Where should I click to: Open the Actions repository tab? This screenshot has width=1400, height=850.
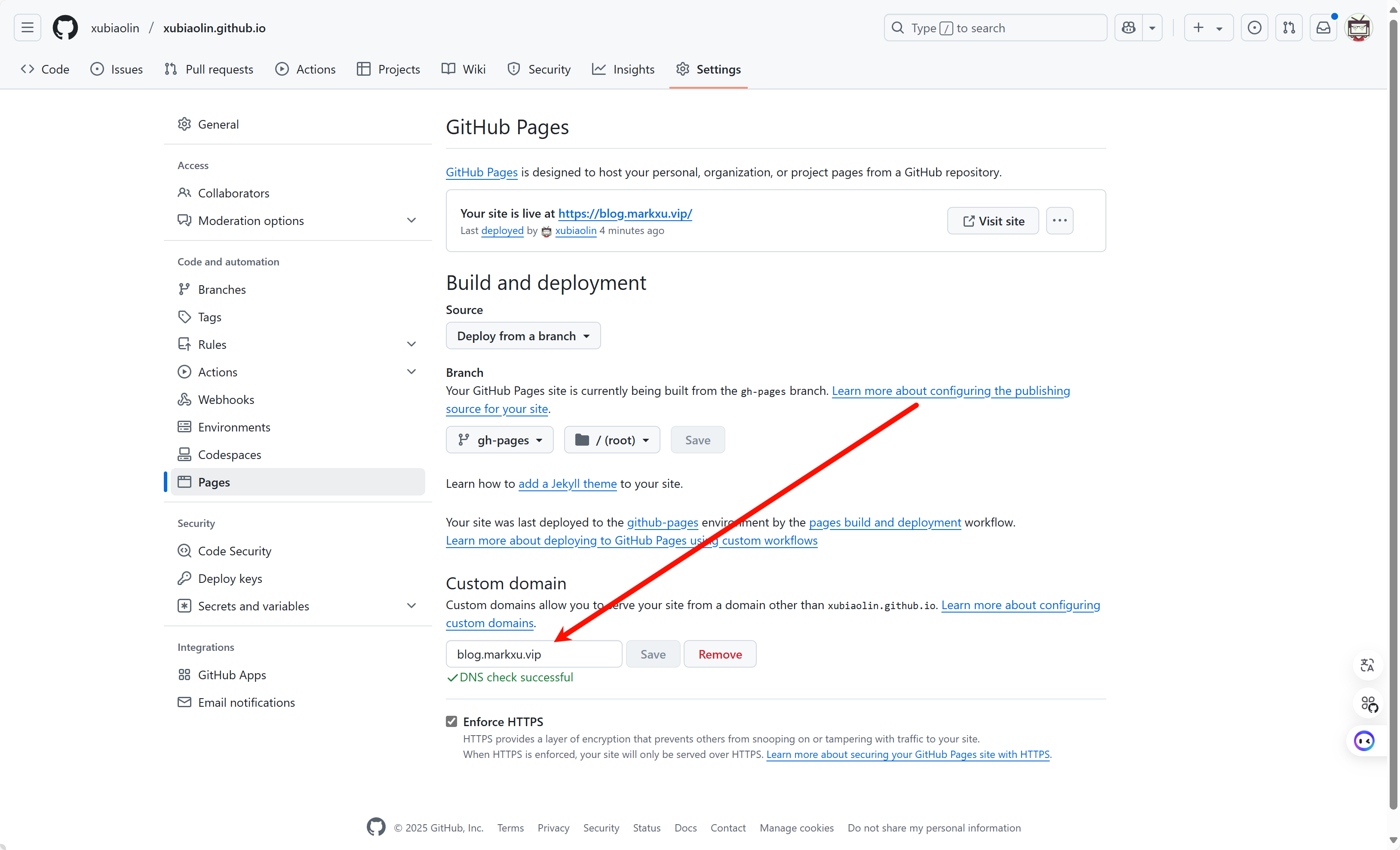[306, 69]
